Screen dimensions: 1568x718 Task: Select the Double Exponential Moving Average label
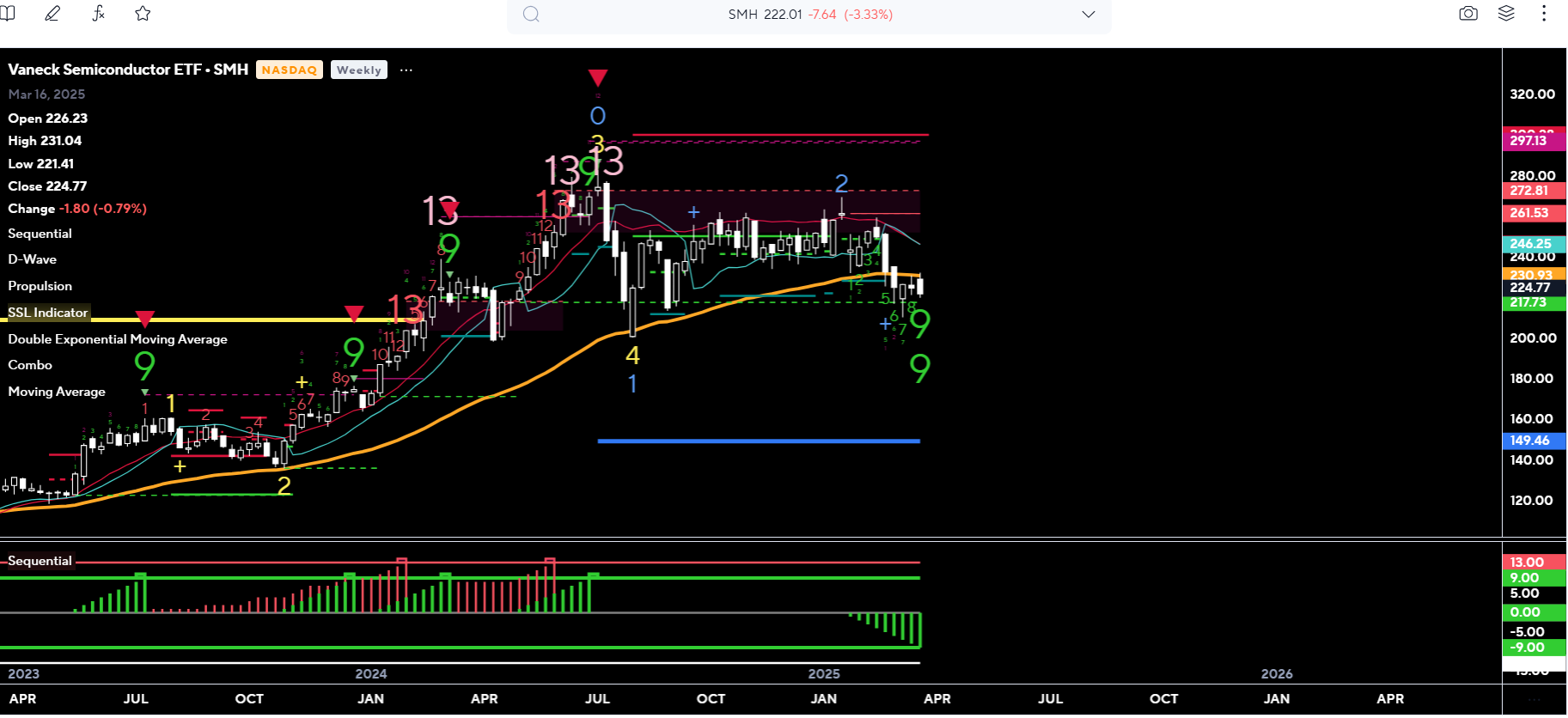[118, 339]
